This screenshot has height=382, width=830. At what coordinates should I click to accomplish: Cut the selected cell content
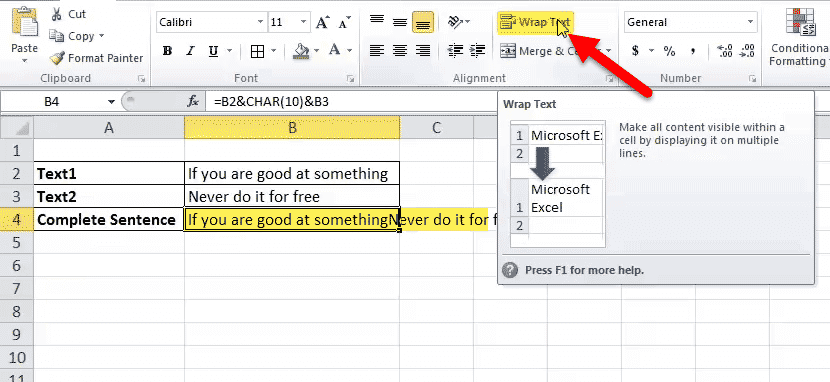pos(68,14)
